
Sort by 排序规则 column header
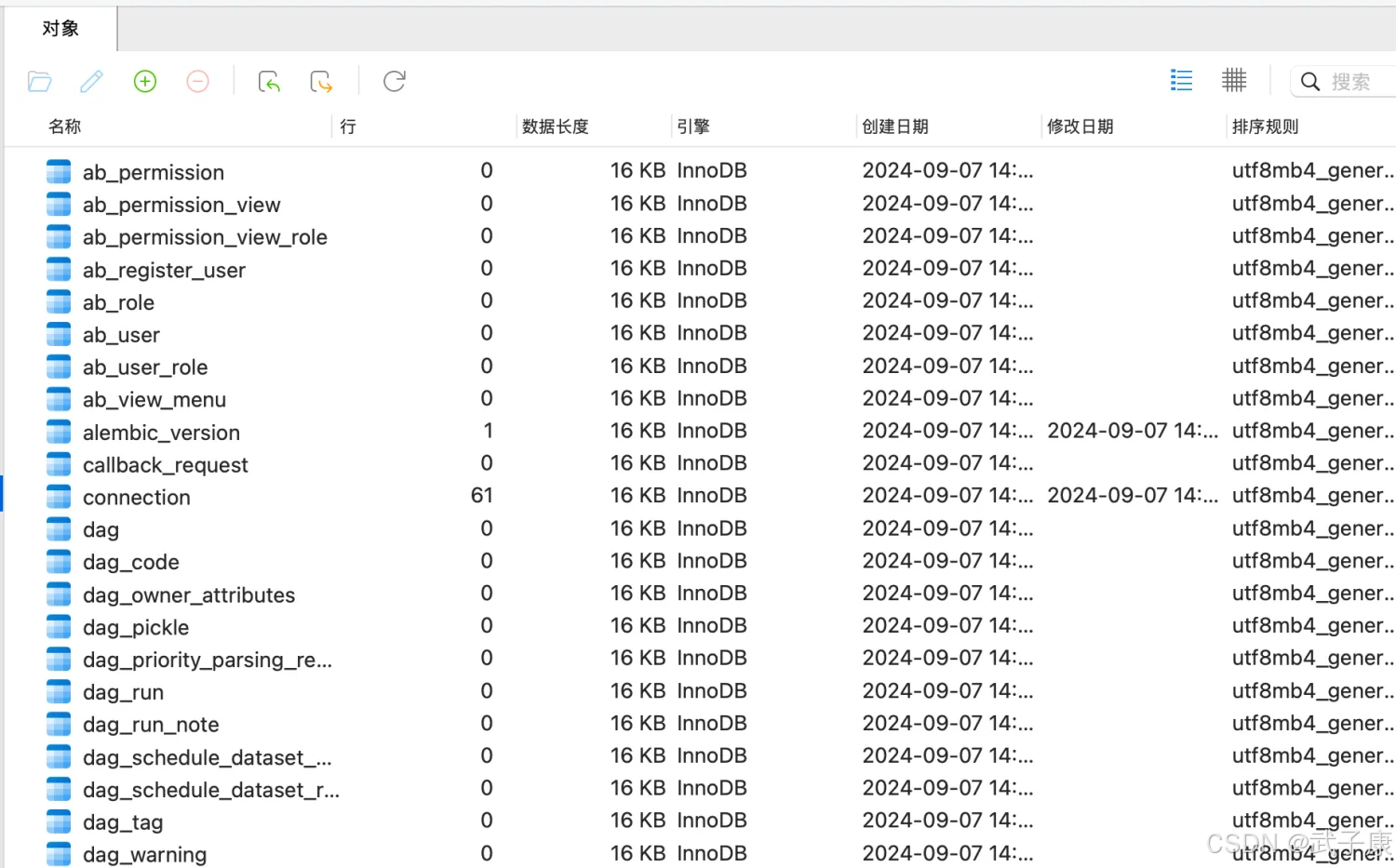(x=1266, y=127)
